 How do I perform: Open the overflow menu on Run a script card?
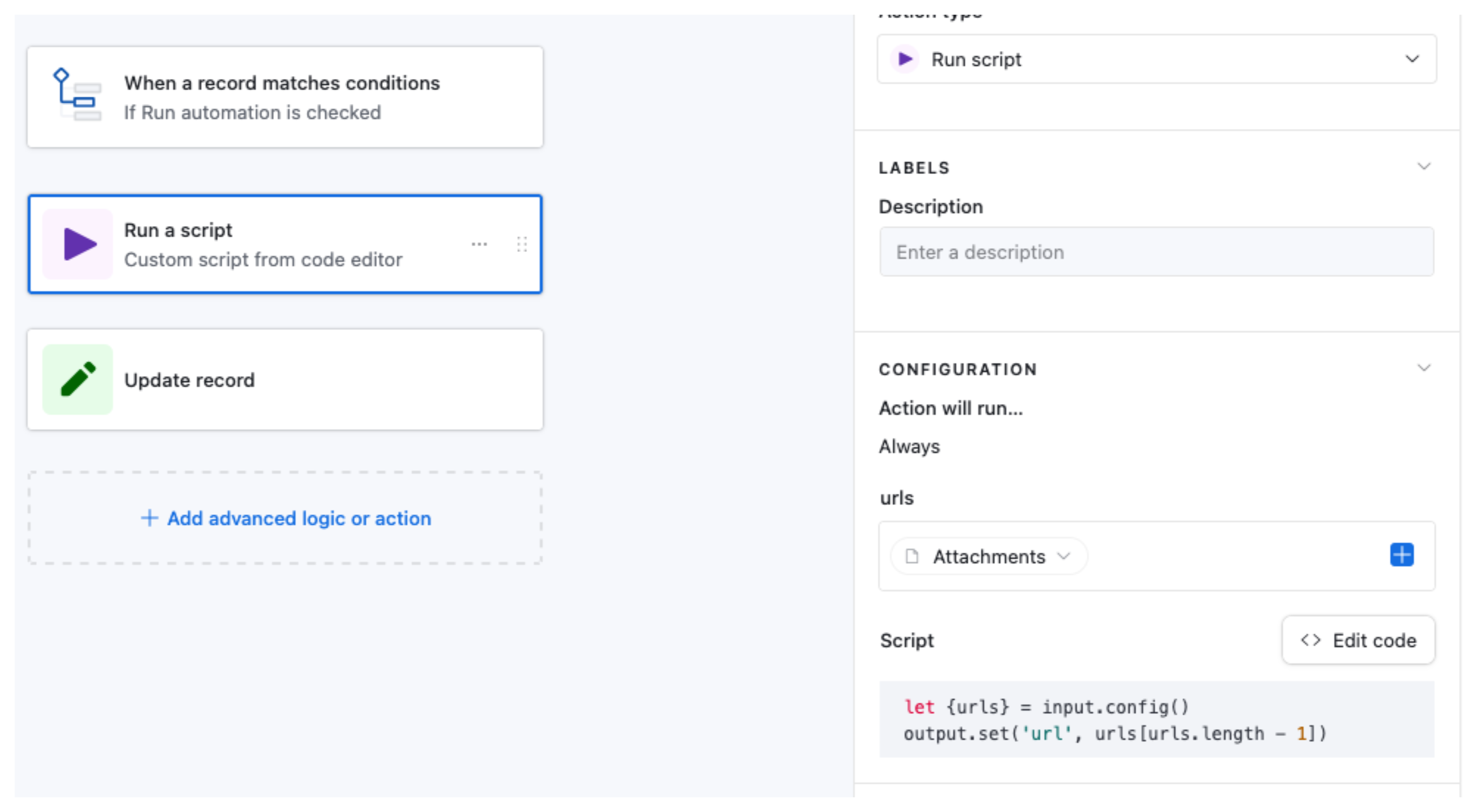[479, 244]
